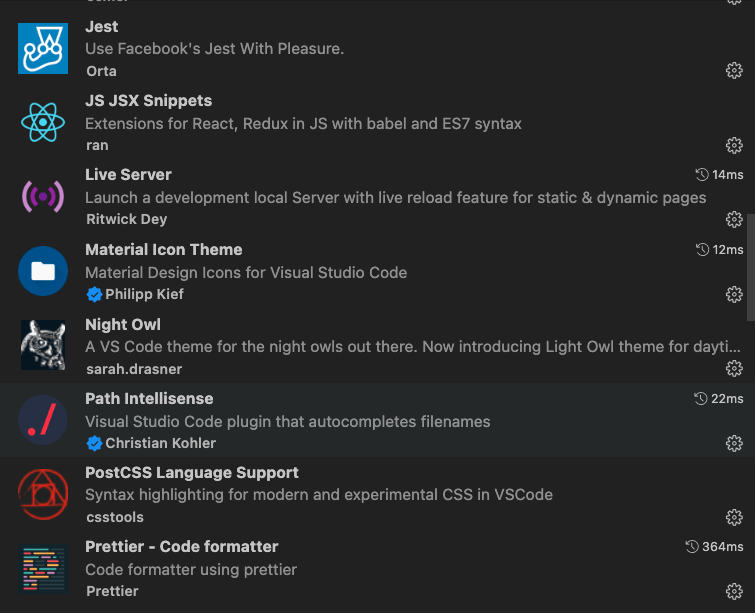755x613 pixels.
Task: Click the Night Owl thumbnail image
Action: click(x=43, y=345)
